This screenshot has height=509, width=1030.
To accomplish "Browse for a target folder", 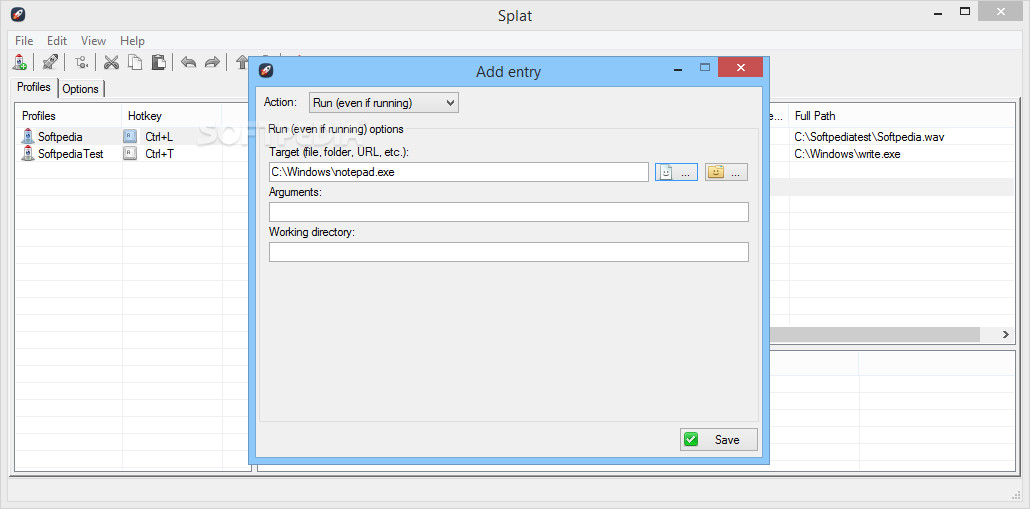I will (x=727, y=172).
